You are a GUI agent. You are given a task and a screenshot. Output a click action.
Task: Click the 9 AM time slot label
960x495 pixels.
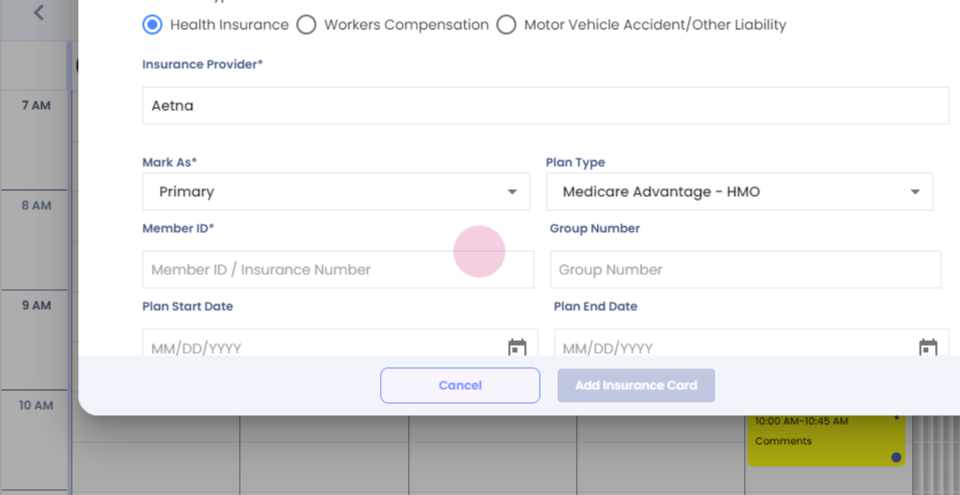coord(36,305)
